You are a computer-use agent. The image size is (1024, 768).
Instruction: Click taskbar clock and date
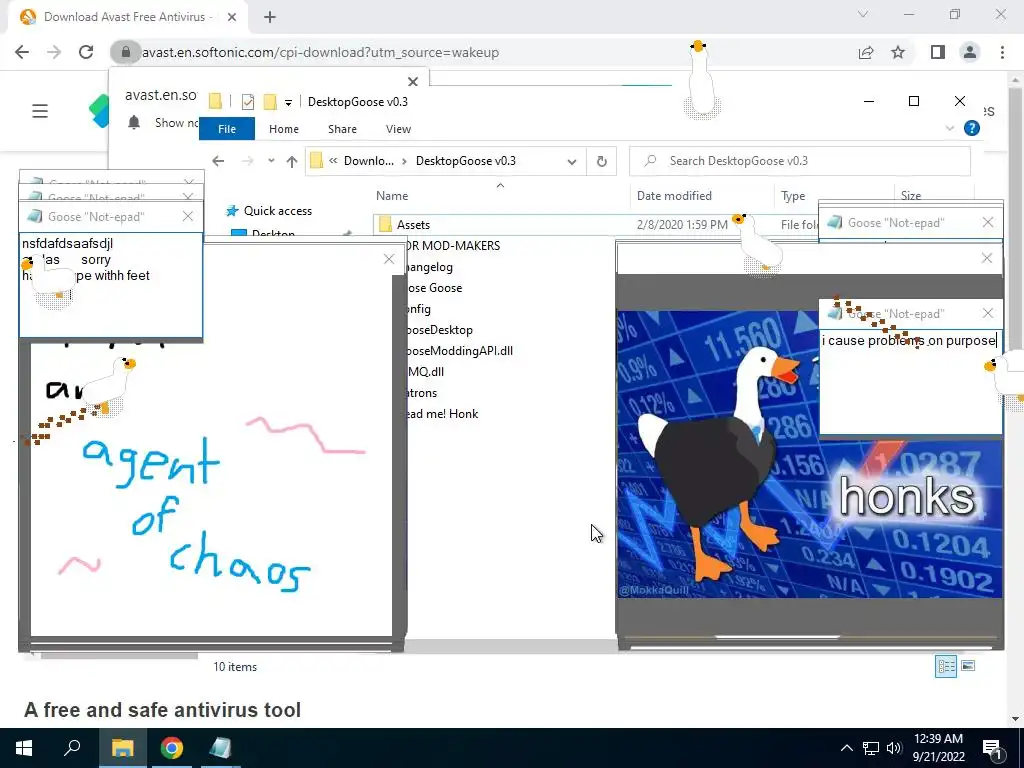pyautogui.click(x=938, y=748)
